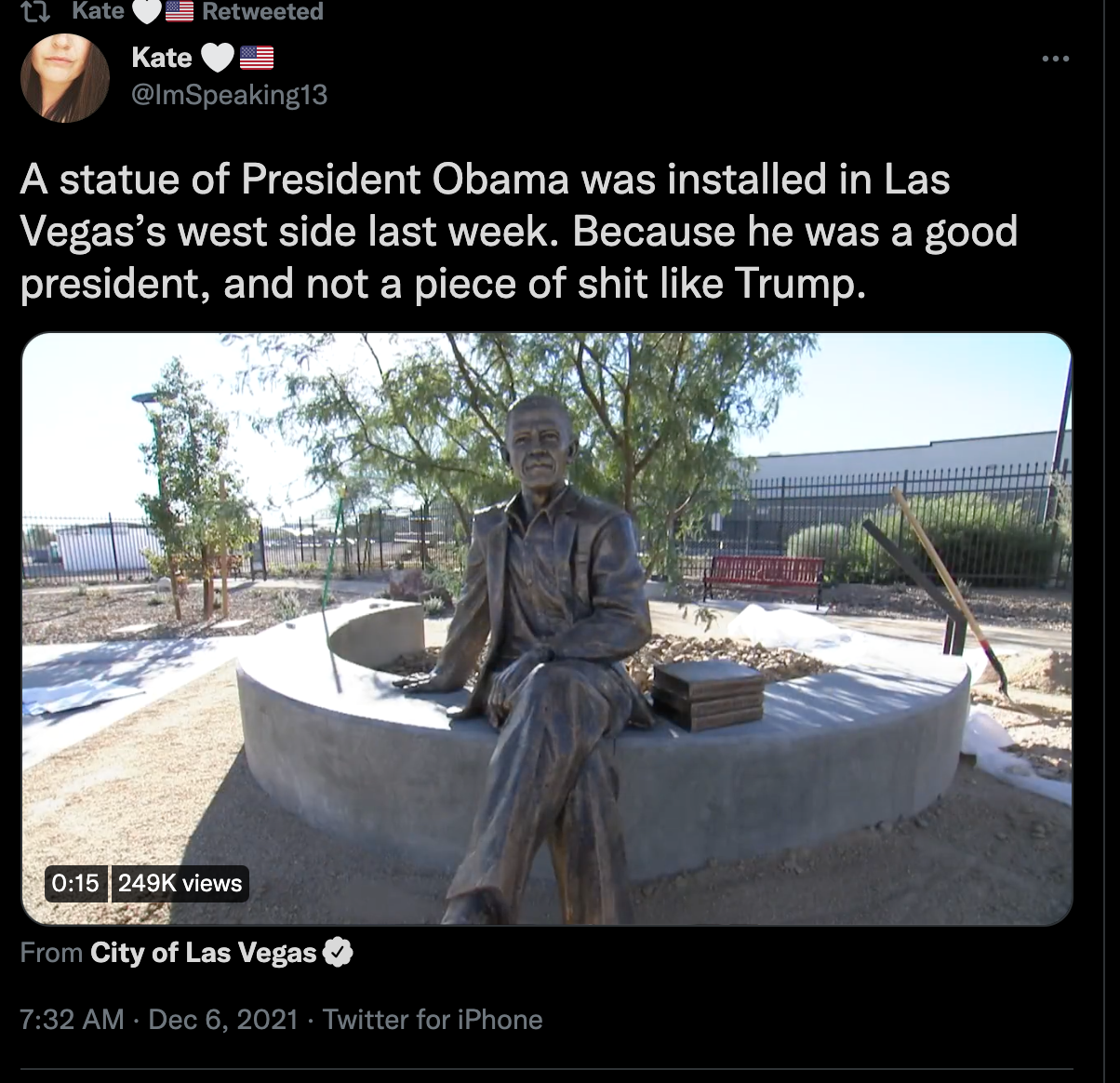Viewport: 1120px width, 1083px height.
Task: Click the white heart emoji beside Kate's name
Action: (x=219, y=58)
